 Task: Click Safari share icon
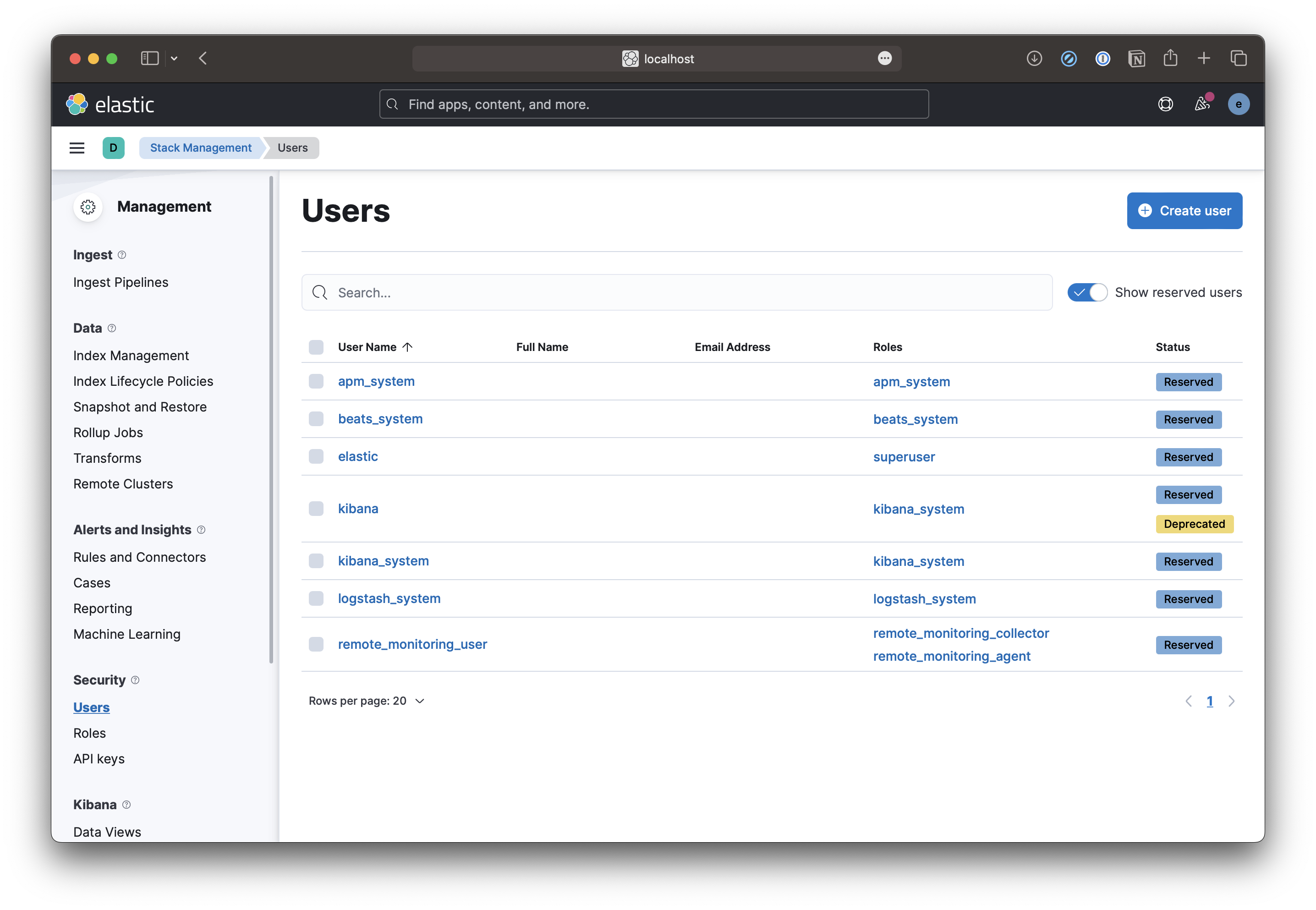[x=1170, y=58]
